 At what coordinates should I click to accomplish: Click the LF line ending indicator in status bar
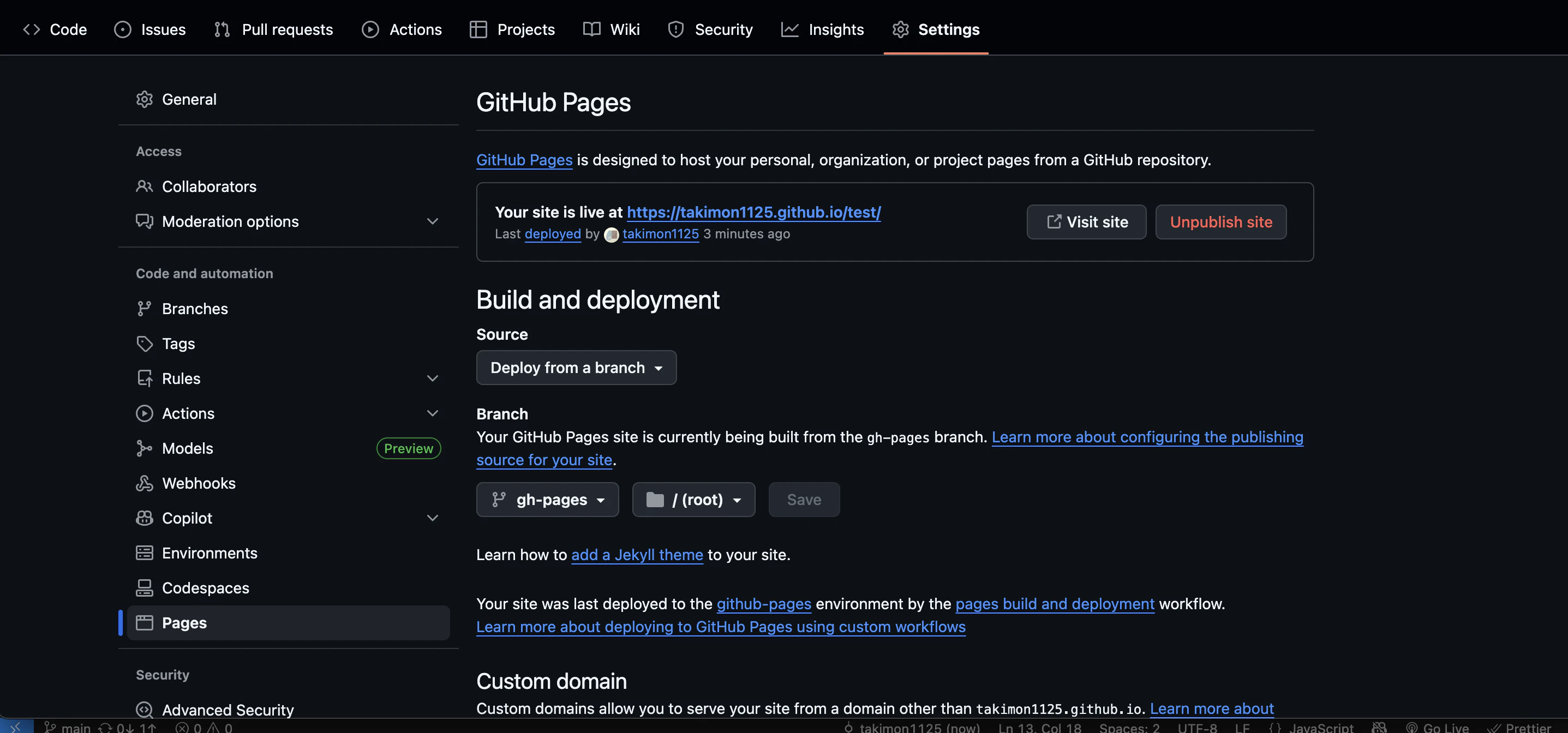tap(1242, 727)
